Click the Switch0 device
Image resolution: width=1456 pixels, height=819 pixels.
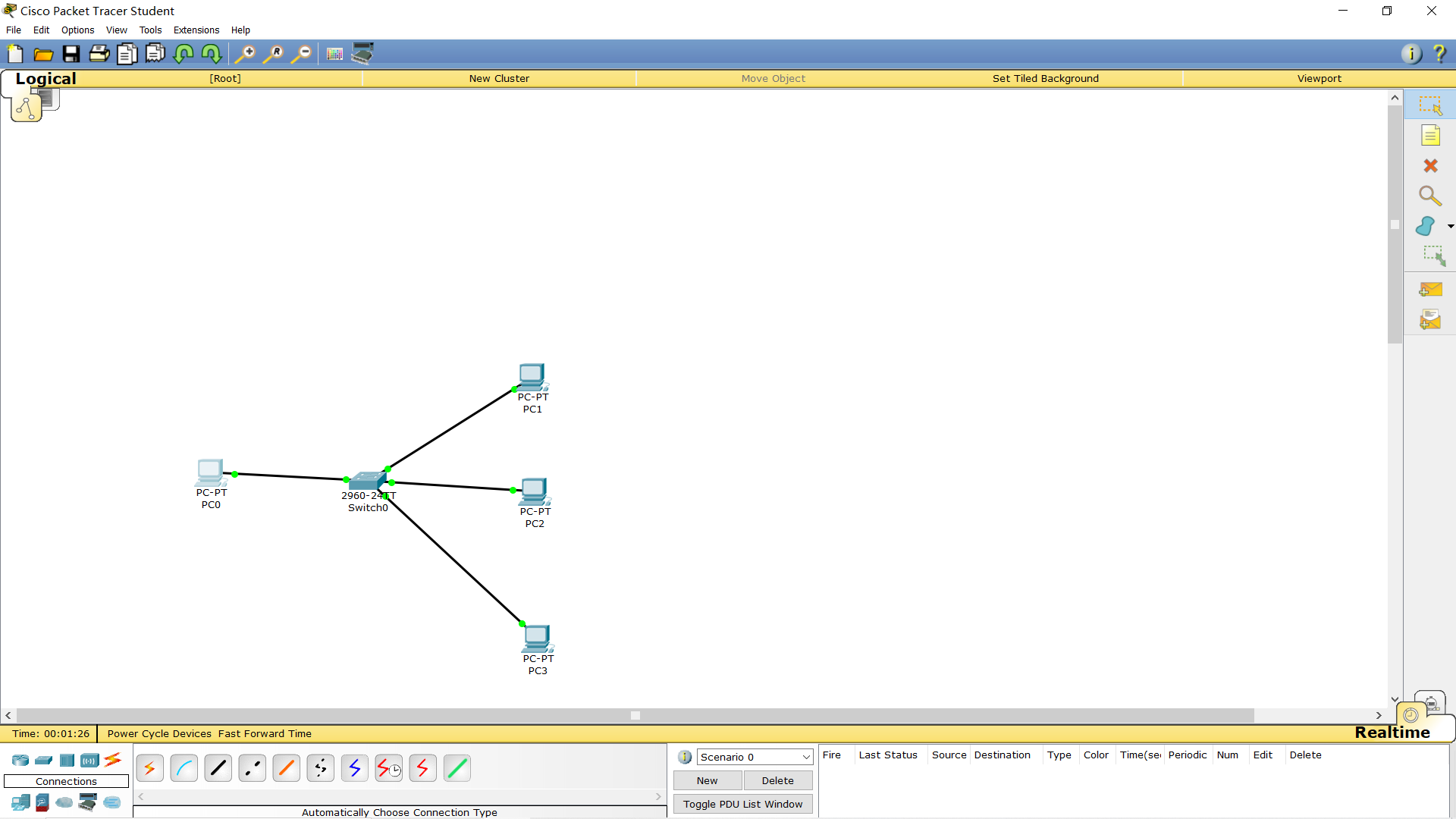click(367, 481)
